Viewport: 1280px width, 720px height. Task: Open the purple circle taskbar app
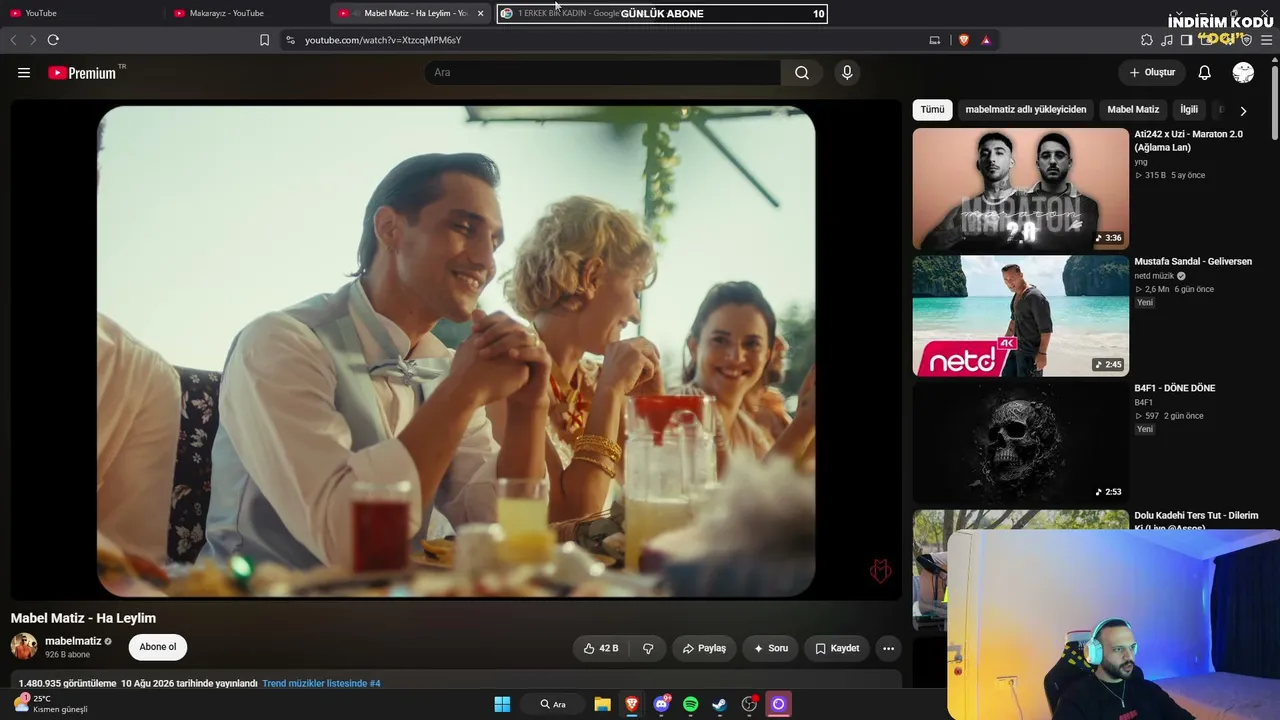coord(778,704)
